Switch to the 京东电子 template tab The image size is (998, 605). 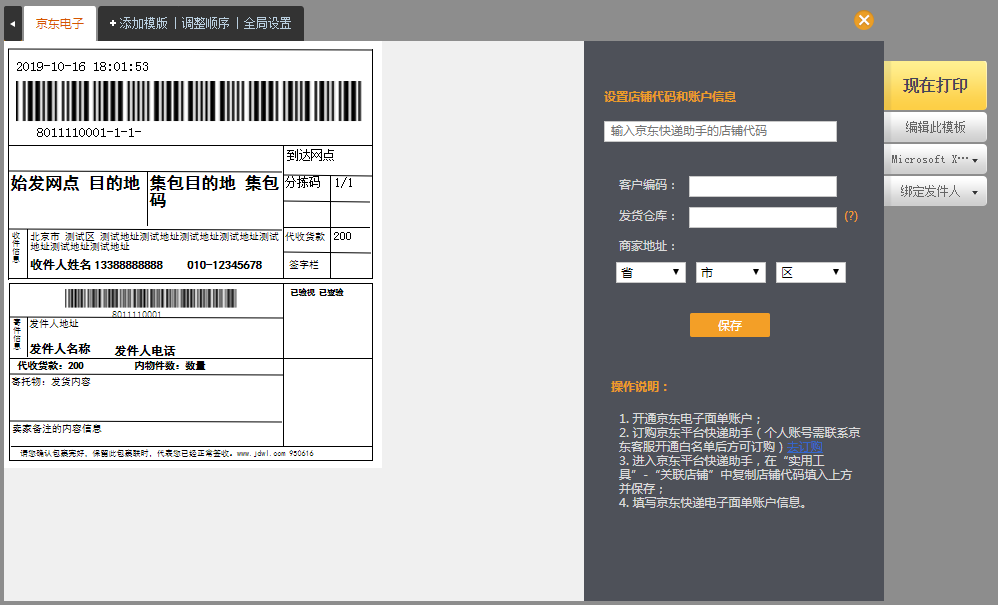point(60,24)
